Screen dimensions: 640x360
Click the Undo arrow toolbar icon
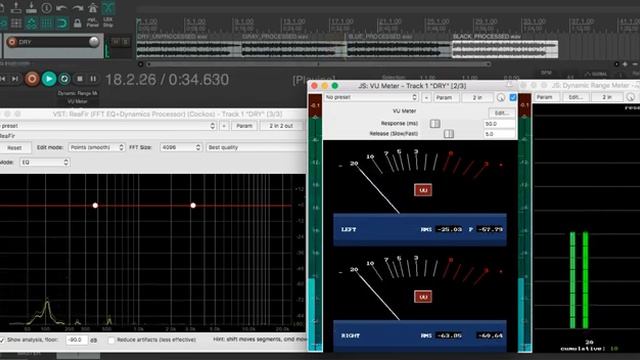click(61, 7)
